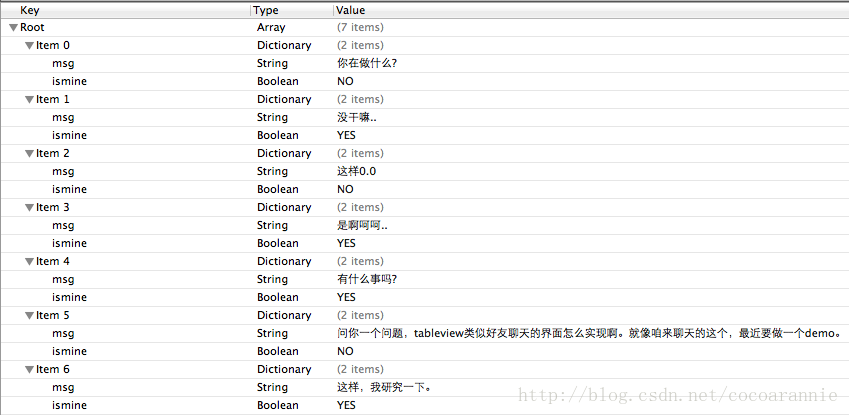Viewport: 849px width, 415px height.
Task: Select the value 这样，我研究一下。
Action: pos(384,387)
